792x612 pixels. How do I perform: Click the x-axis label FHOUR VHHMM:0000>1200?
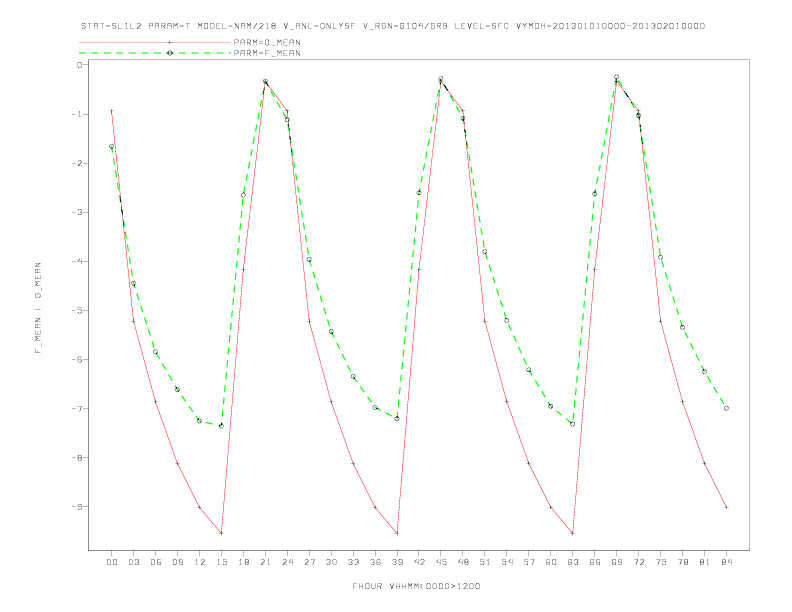(x=416, y=586)
